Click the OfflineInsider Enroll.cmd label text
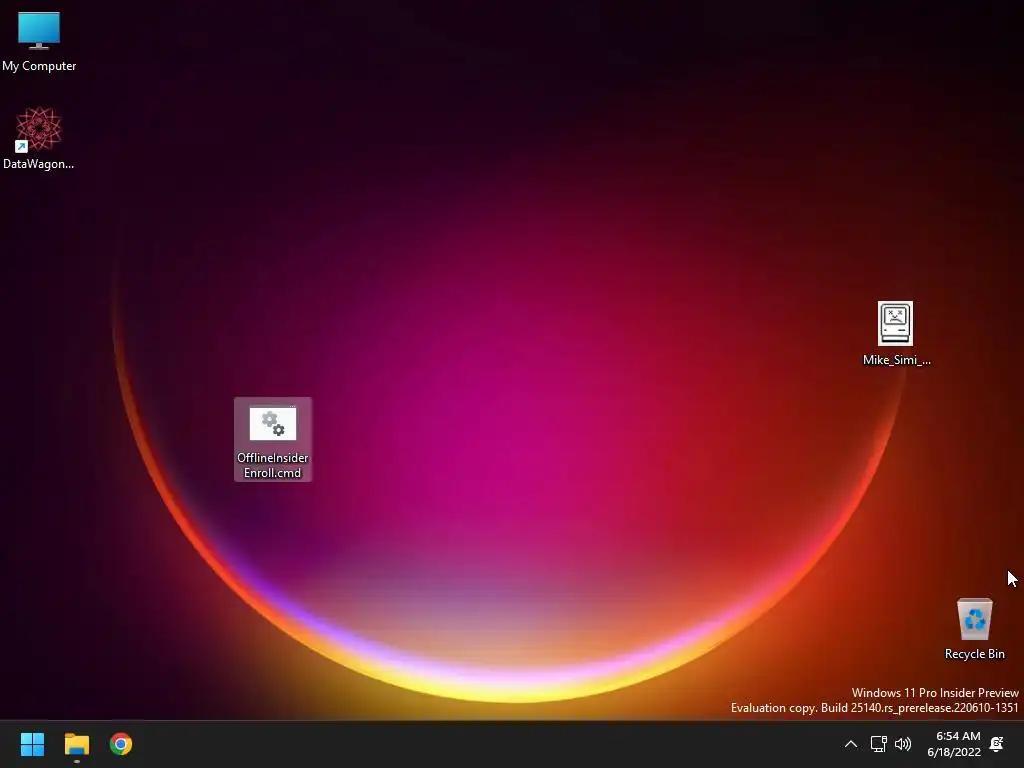Screen dimensions: 1024x768 (272, 465)
